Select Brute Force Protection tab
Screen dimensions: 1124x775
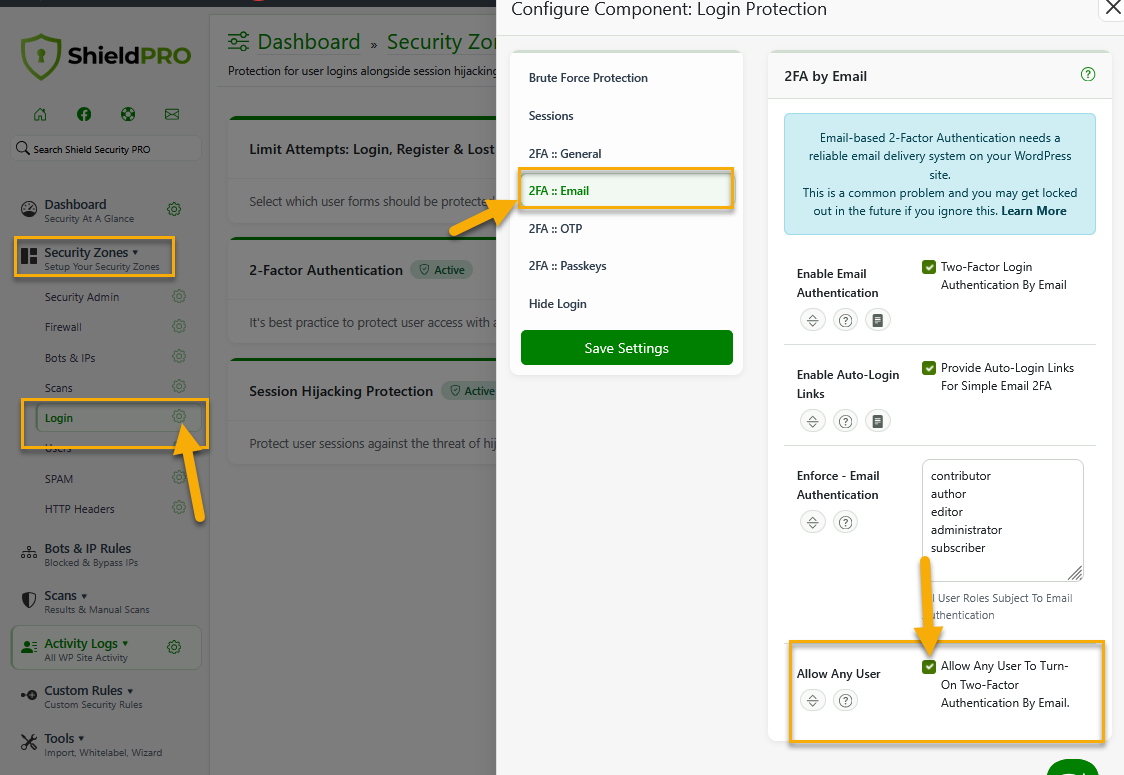[588, 78]
